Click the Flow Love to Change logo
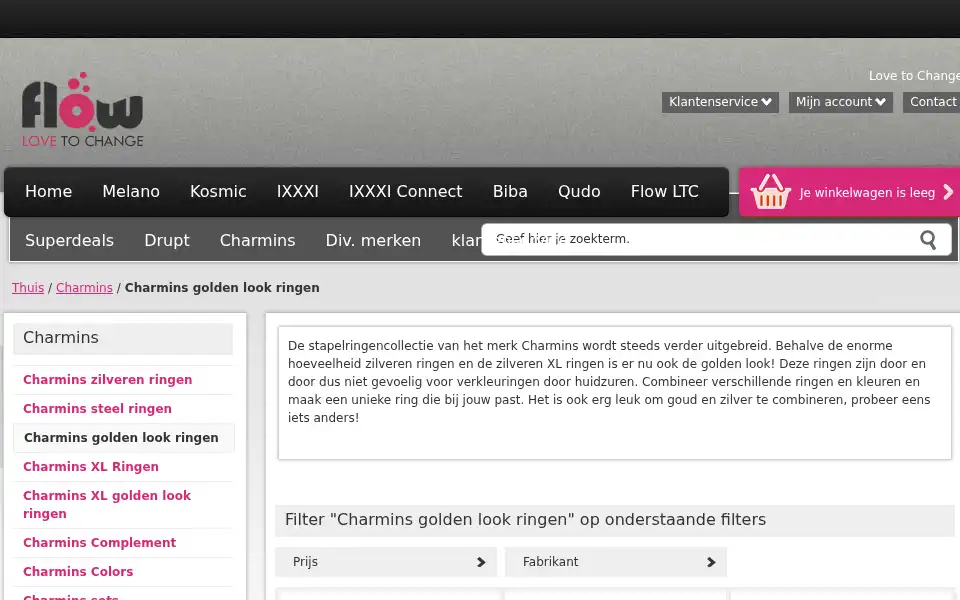Image resolution: width=960 pixels, height=600 pixels. 82,110
